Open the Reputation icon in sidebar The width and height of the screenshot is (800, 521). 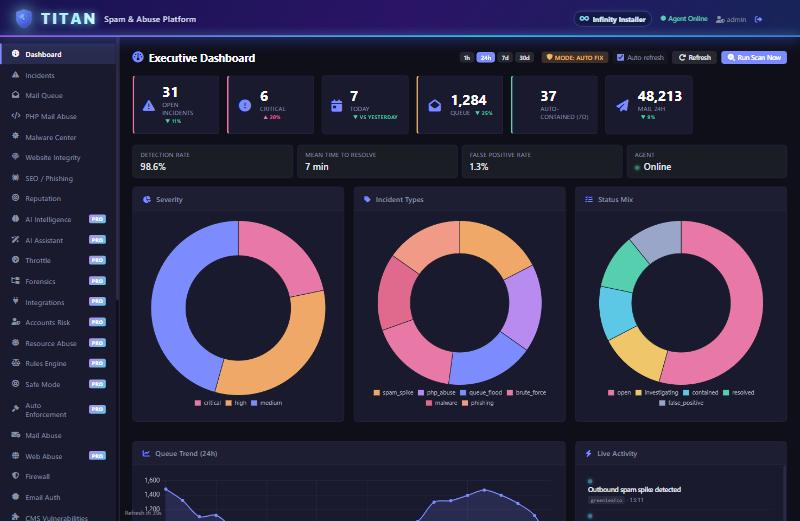tap(15, 198)
